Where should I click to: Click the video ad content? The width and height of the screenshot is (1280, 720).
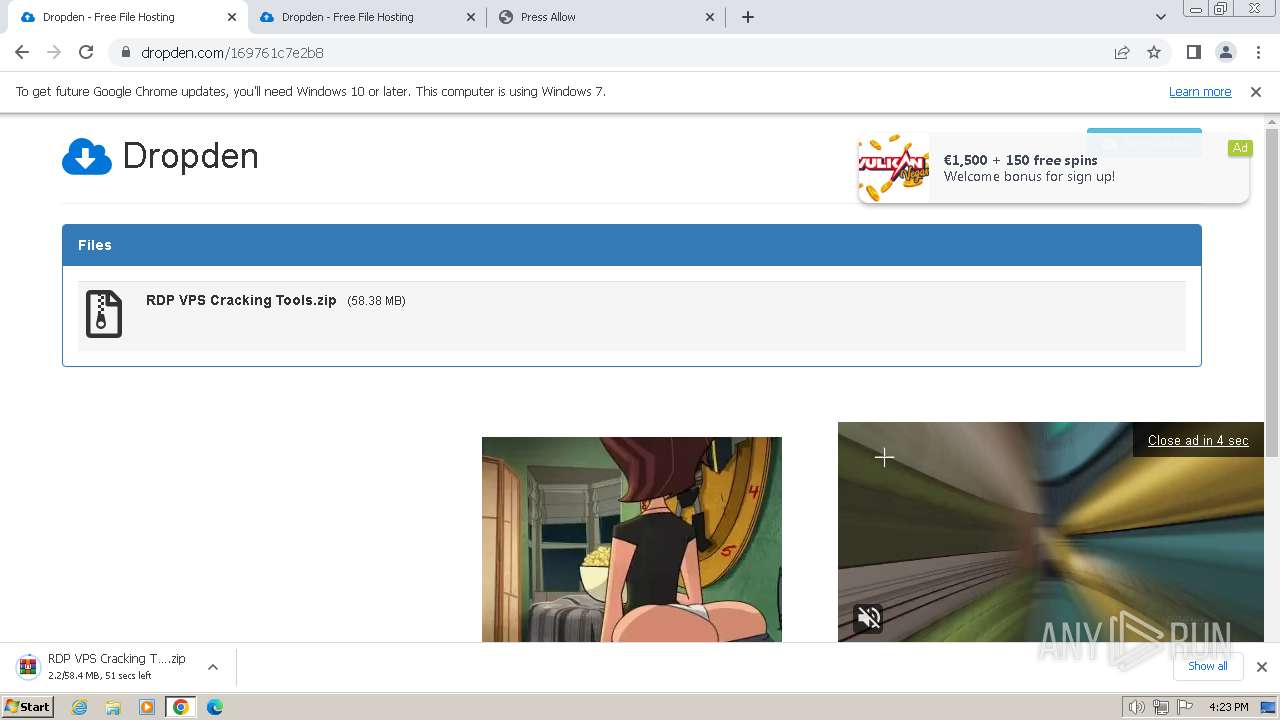[x=1051, y=532]
